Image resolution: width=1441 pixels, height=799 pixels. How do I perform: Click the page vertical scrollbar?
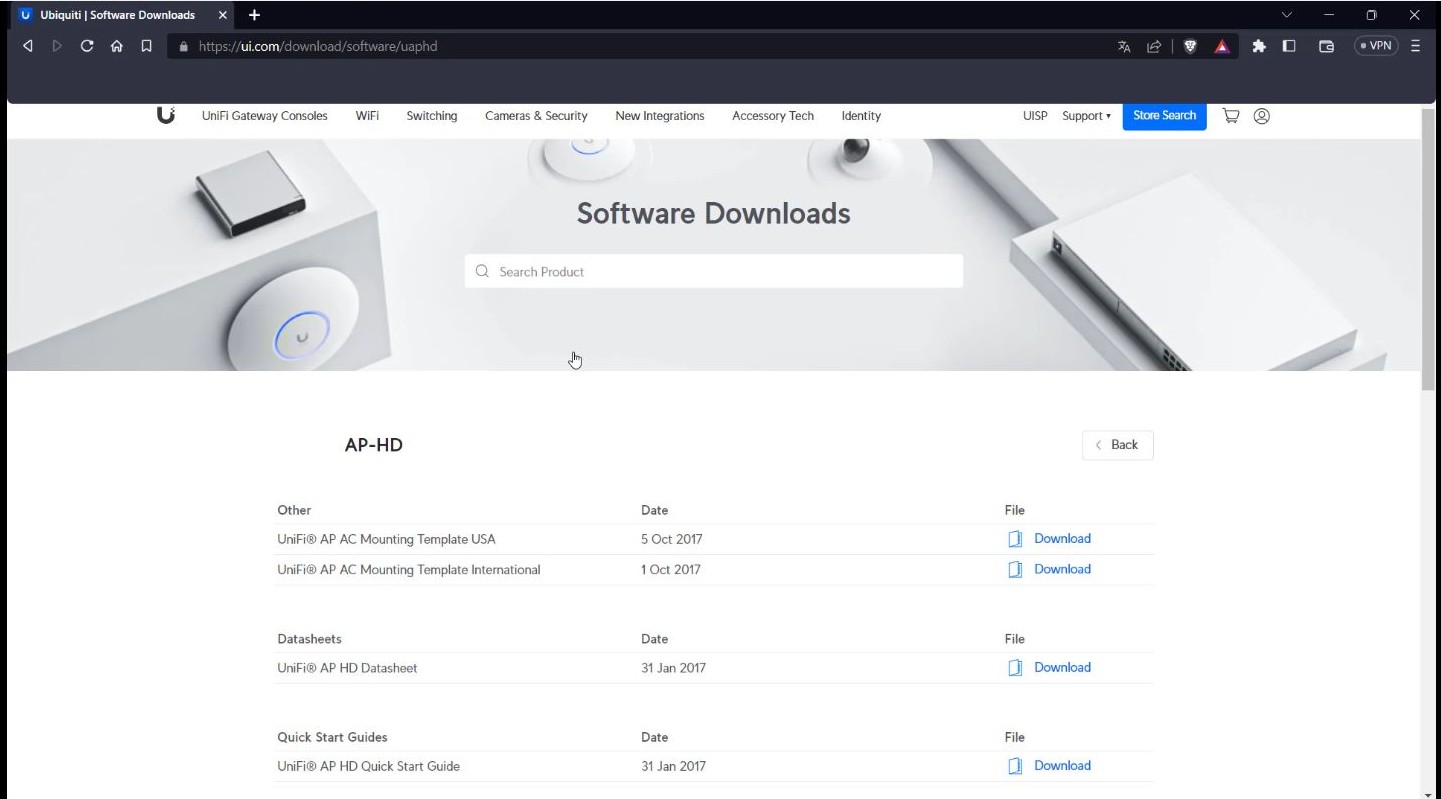tap(1428, 249)
